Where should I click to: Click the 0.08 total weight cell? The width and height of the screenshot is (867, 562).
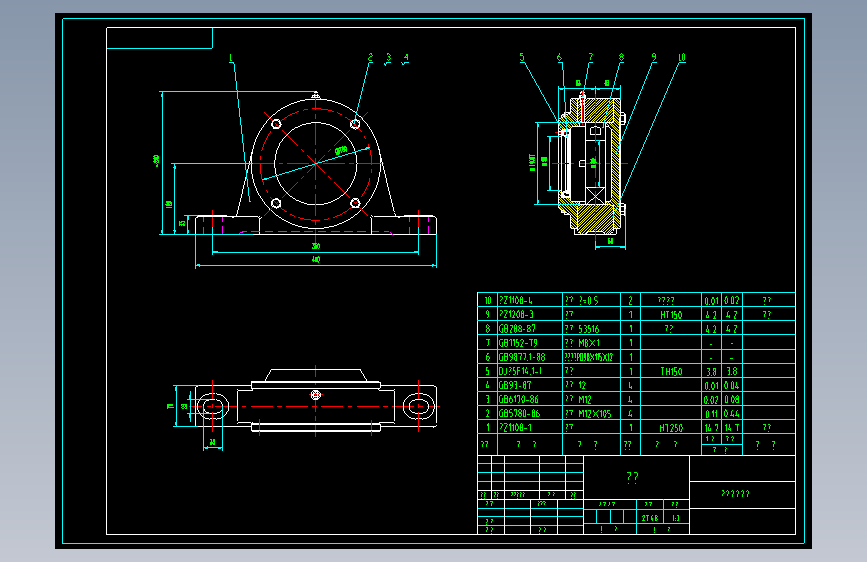tap(732, 399)
